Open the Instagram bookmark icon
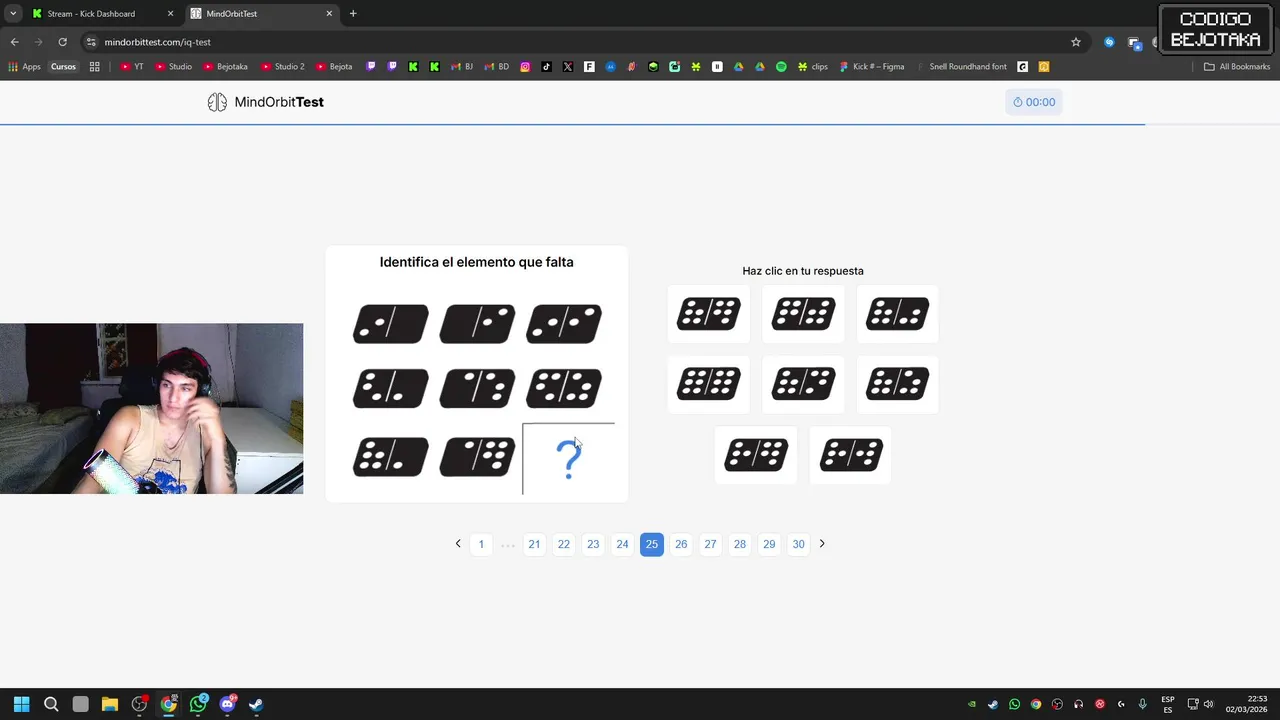 525,67
